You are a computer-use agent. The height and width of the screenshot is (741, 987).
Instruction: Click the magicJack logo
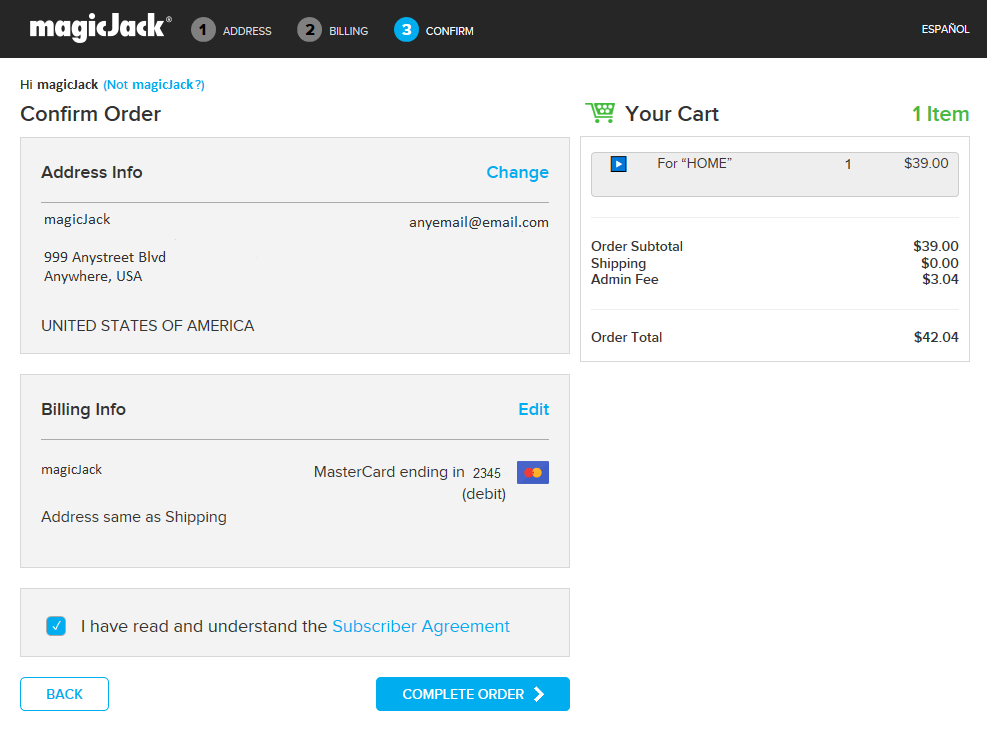pos(99,28)
